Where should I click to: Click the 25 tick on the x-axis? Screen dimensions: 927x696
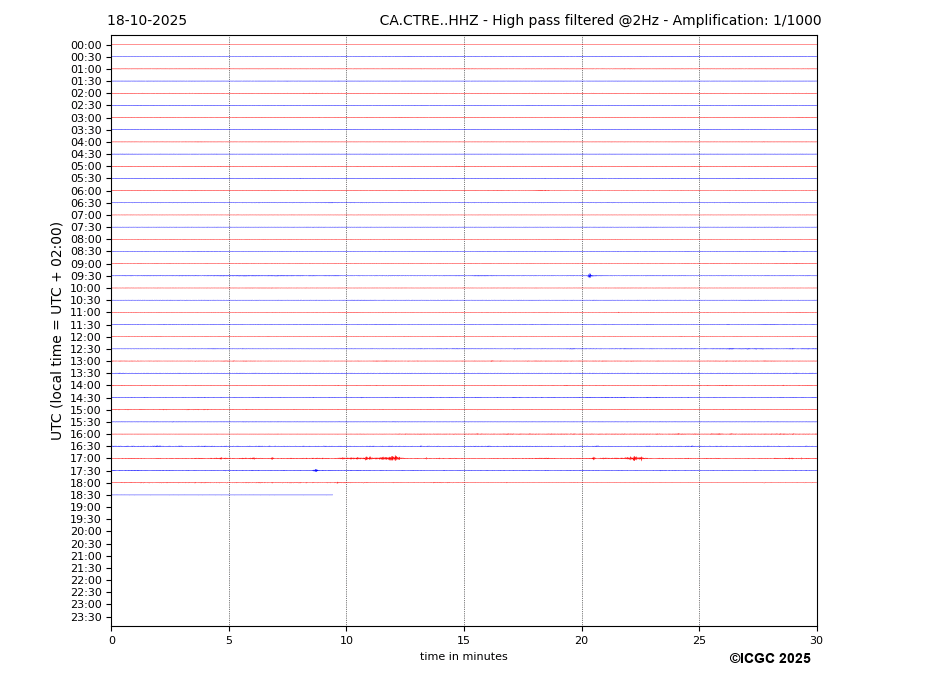click(699, 640)
